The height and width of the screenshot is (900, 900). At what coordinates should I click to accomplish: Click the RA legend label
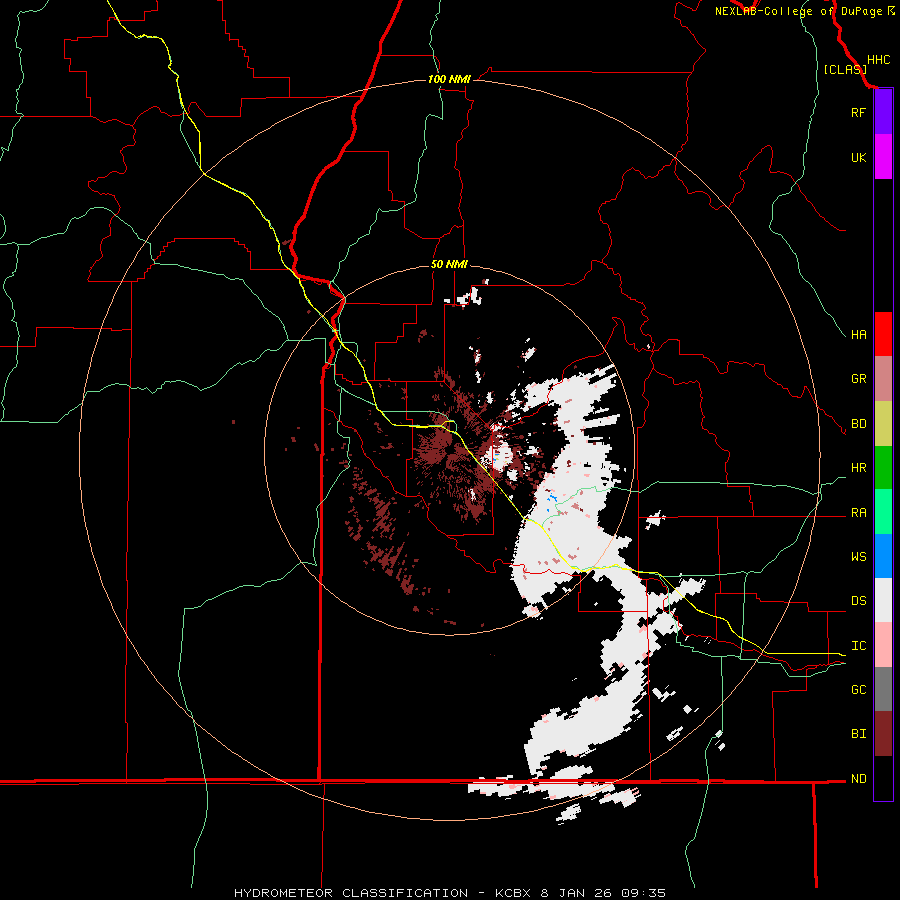[858, 513]
